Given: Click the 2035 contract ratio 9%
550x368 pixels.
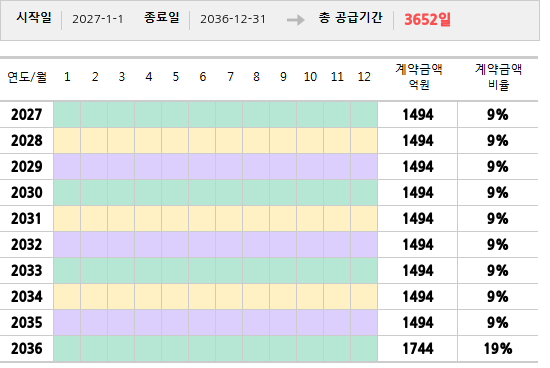Looking at the screenshot, I should point(498,322).
